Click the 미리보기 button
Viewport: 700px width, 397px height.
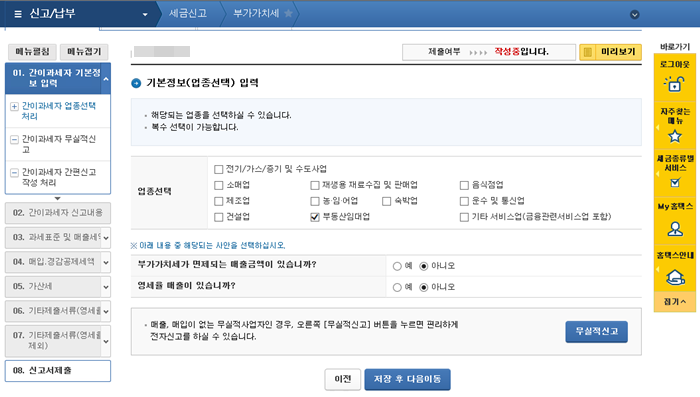tap(610, 52)
